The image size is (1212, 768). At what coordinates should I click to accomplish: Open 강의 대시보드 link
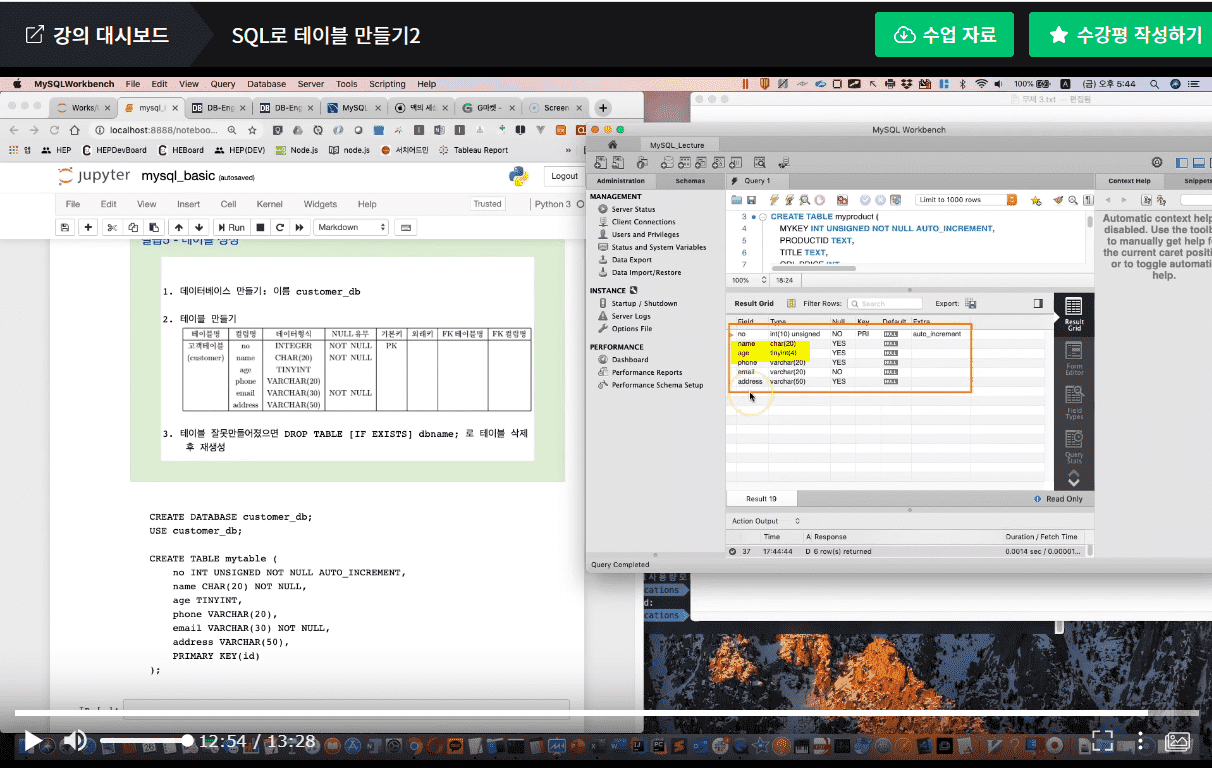[x=97, y=35]
